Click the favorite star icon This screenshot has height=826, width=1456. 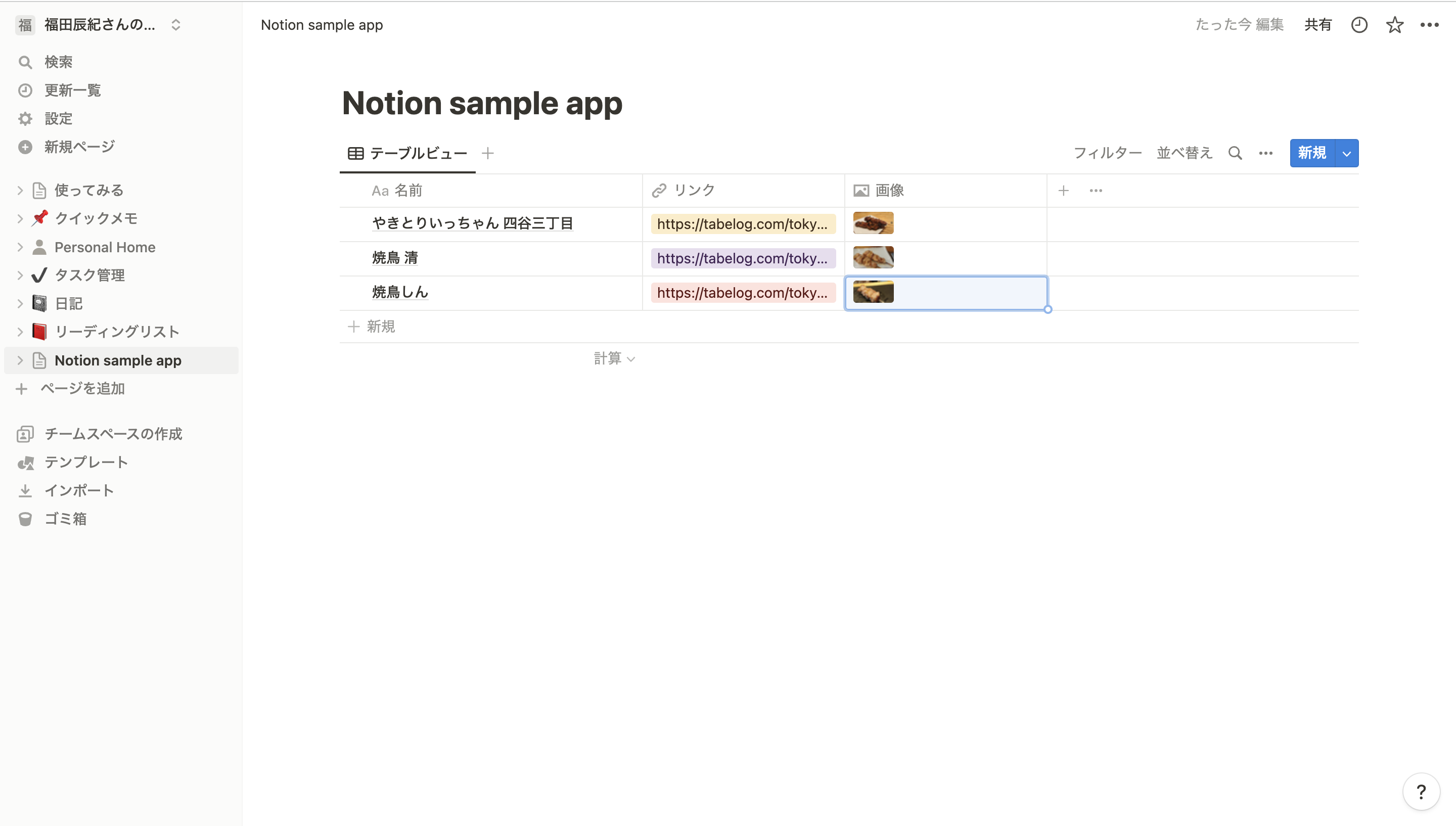click(1394, 25)
